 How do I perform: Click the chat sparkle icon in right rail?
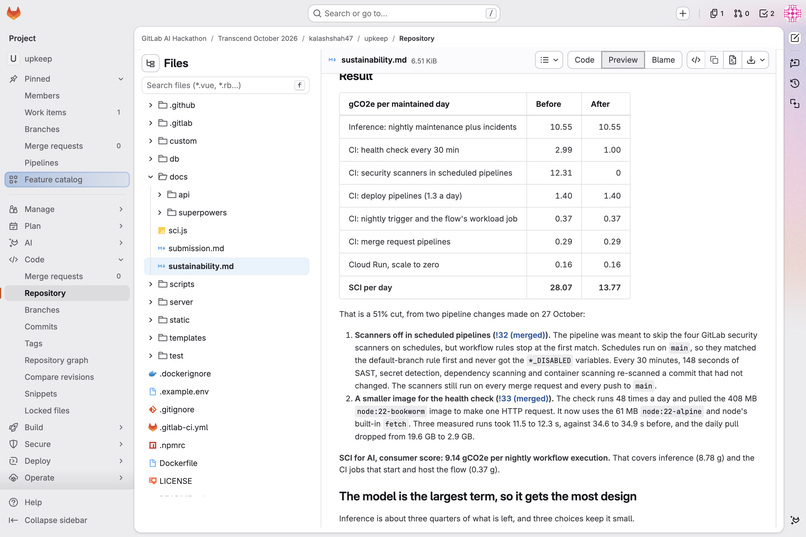(795, 63)
